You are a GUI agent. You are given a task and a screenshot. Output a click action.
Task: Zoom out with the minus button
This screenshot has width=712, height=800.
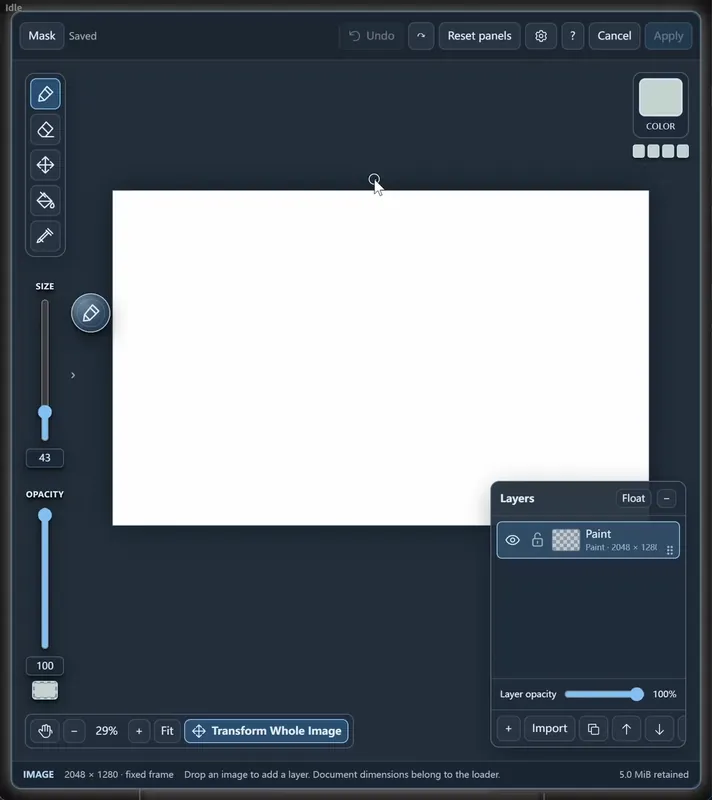(x=74, y=731)
